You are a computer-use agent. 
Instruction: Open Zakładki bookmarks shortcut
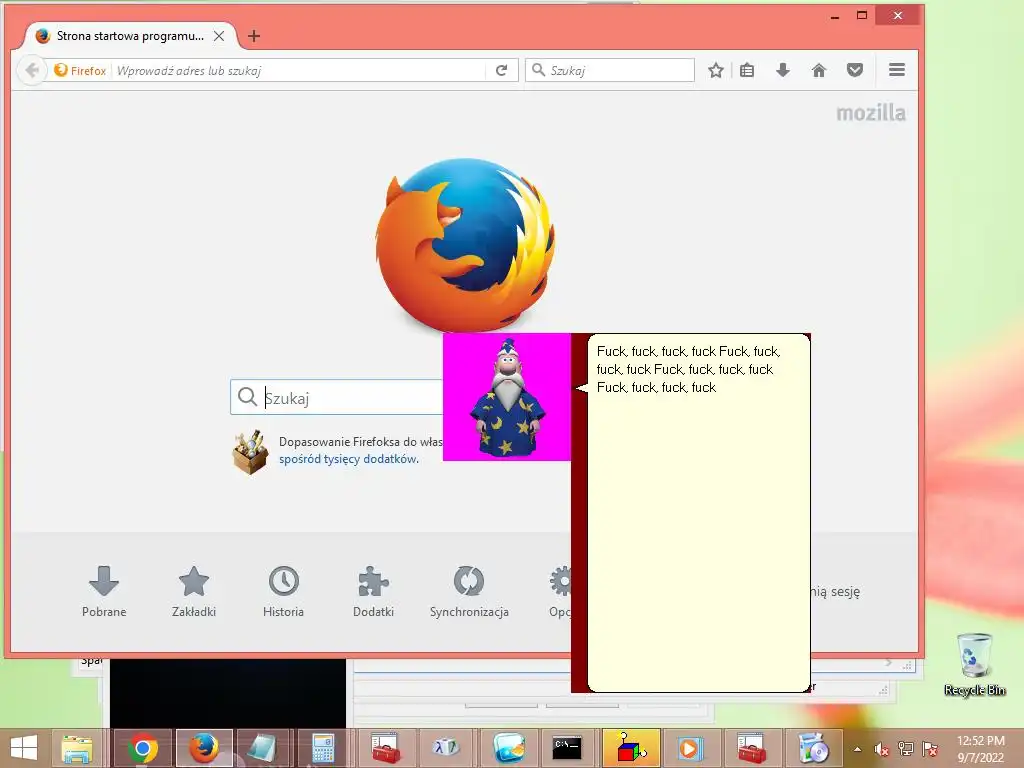click(x=194, y=591)
